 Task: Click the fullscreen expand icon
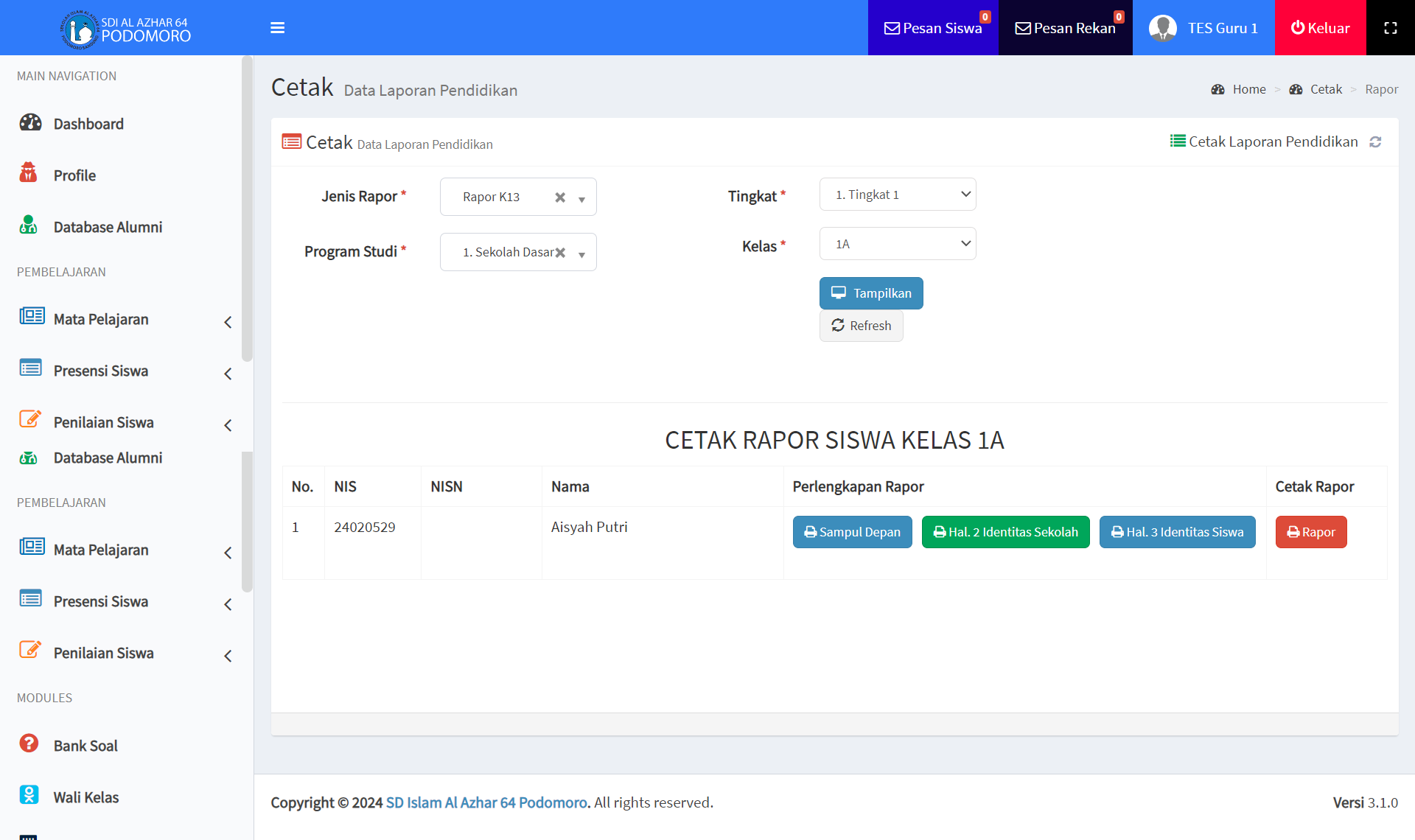pyautogui.click(x=1390, y=28)
